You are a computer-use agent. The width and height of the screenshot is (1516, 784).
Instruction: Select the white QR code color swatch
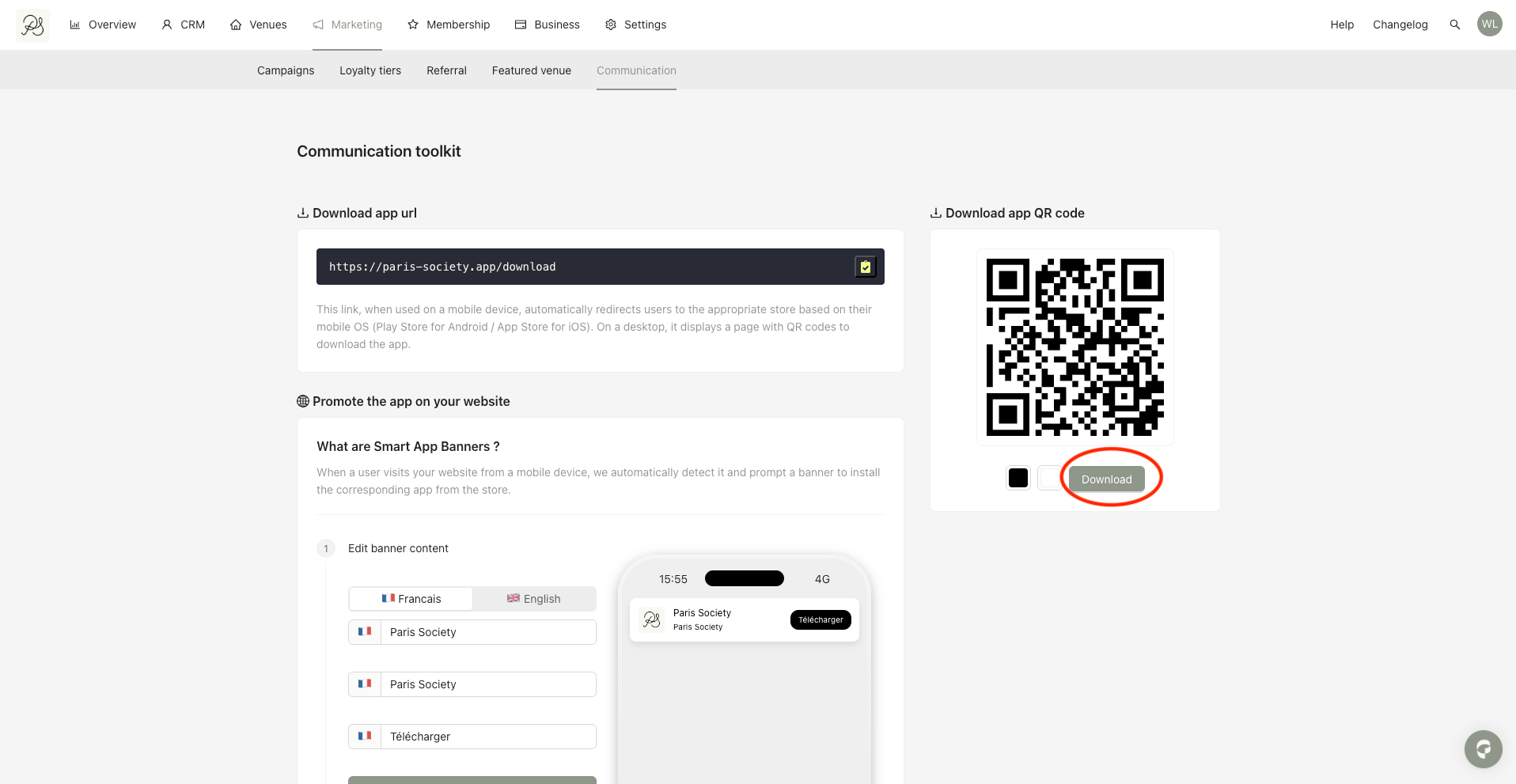(1049, 478)
